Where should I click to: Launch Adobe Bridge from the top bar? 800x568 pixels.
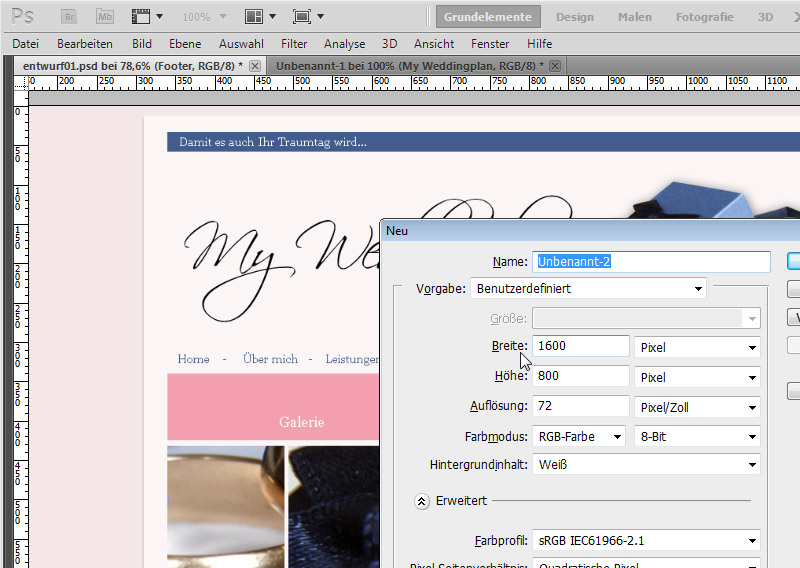69,17
